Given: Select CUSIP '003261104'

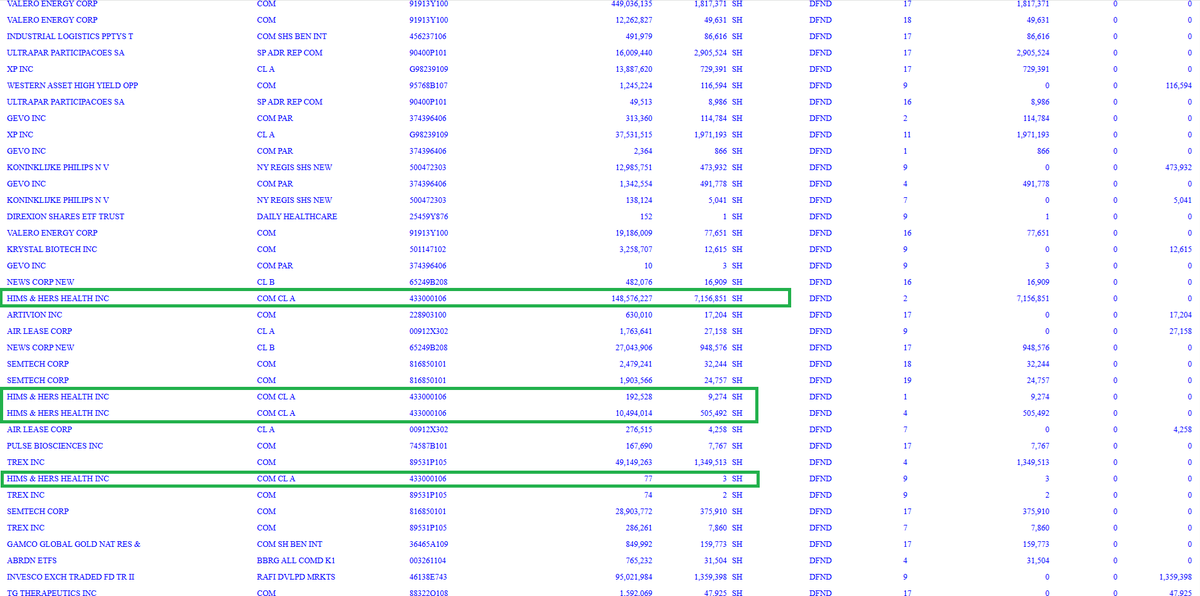Looking at the screenshot, I should coord(428,560).
